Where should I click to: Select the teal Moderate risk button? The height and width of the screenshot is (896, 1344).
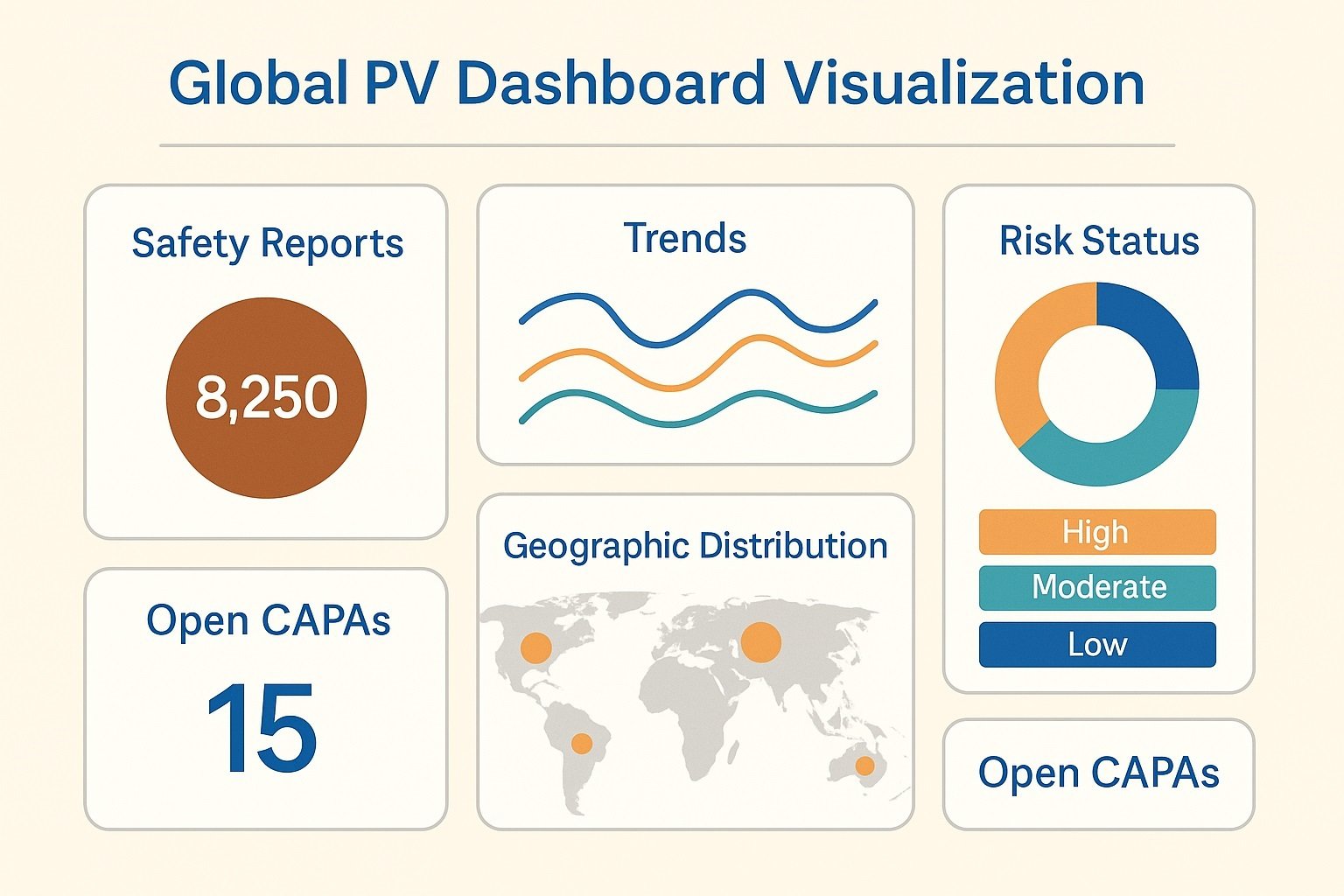tap(1097, 587)
